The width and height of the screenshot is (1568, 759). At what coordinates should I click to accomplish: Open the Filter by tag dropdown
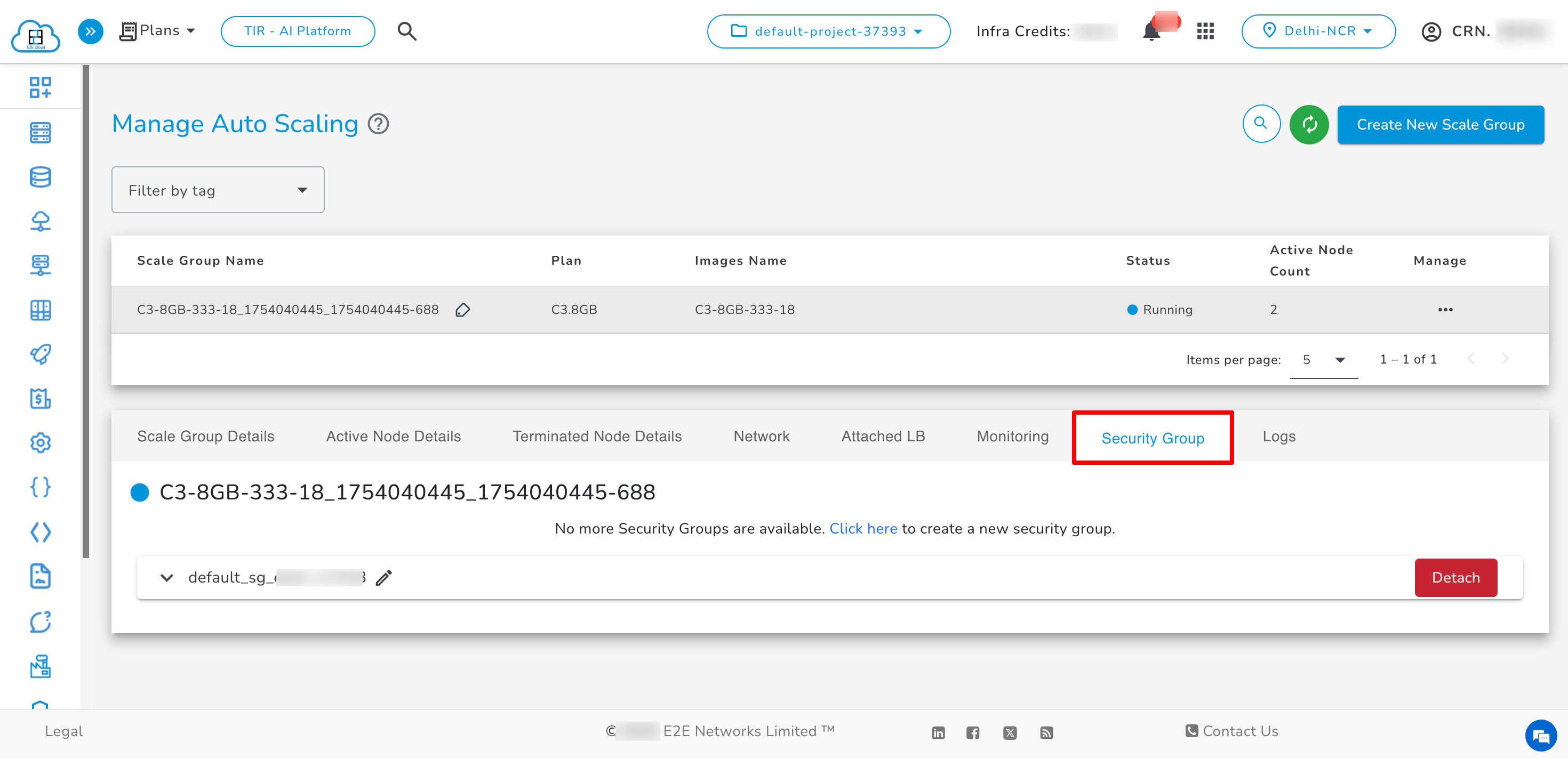pyautogui.click(x=217, y=190)
